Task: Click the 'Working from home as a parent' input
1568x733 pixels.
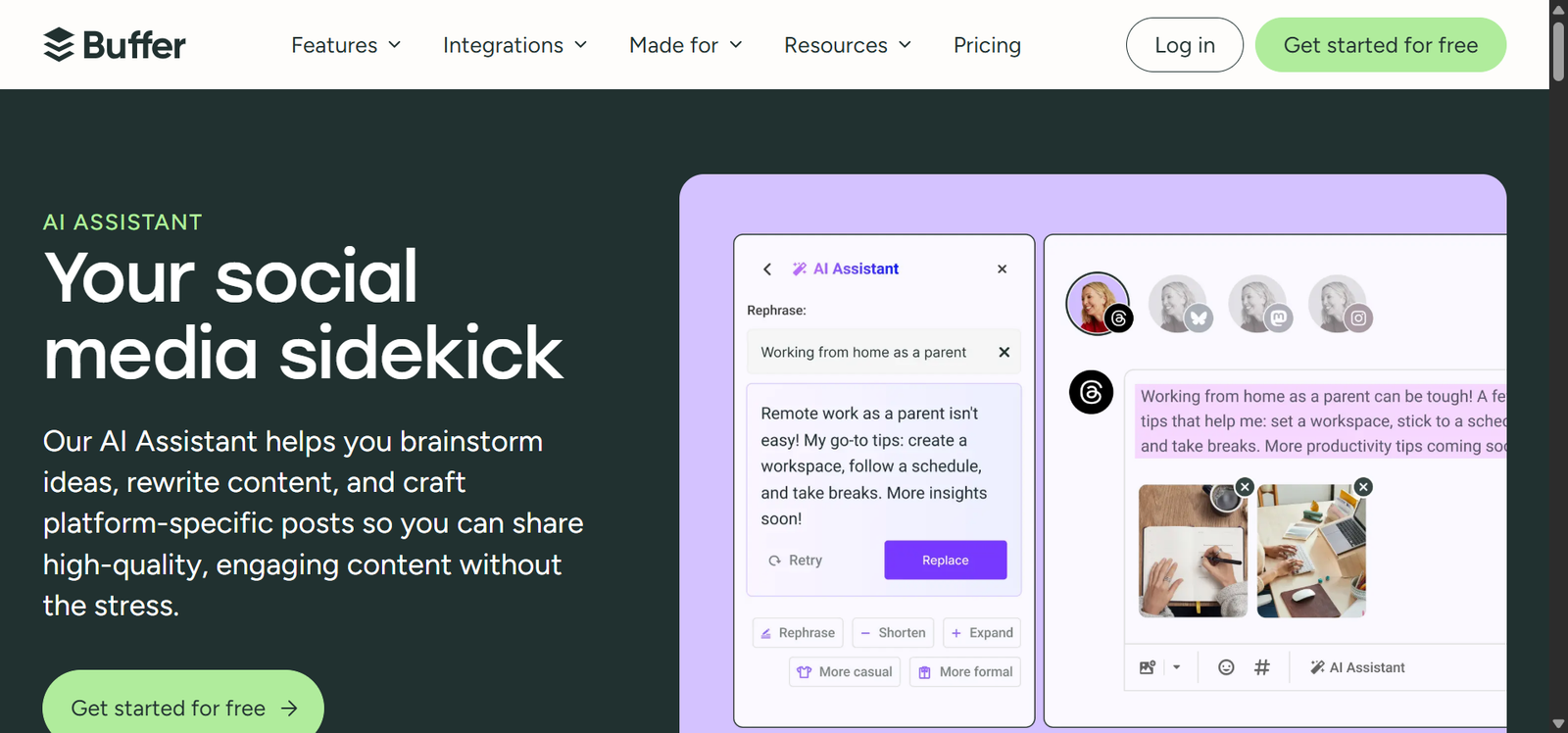Action: (x=884, y=352)
